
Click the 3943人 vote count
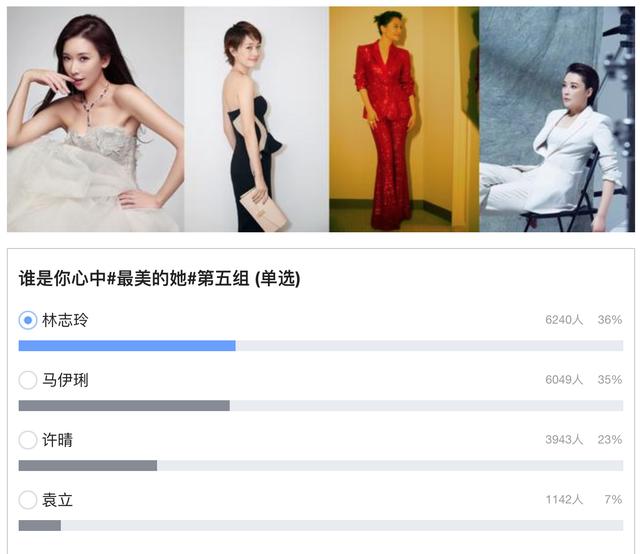pyautogui.click(x=564, y=440)
